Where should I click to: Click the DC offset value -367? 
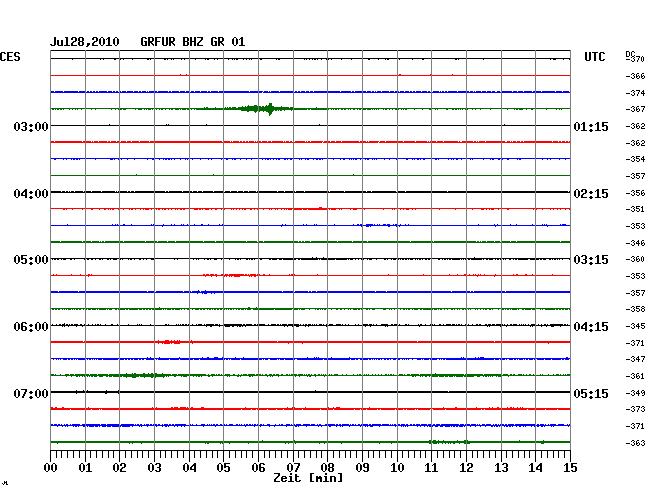pyautogui.click(x=635, y=109)
